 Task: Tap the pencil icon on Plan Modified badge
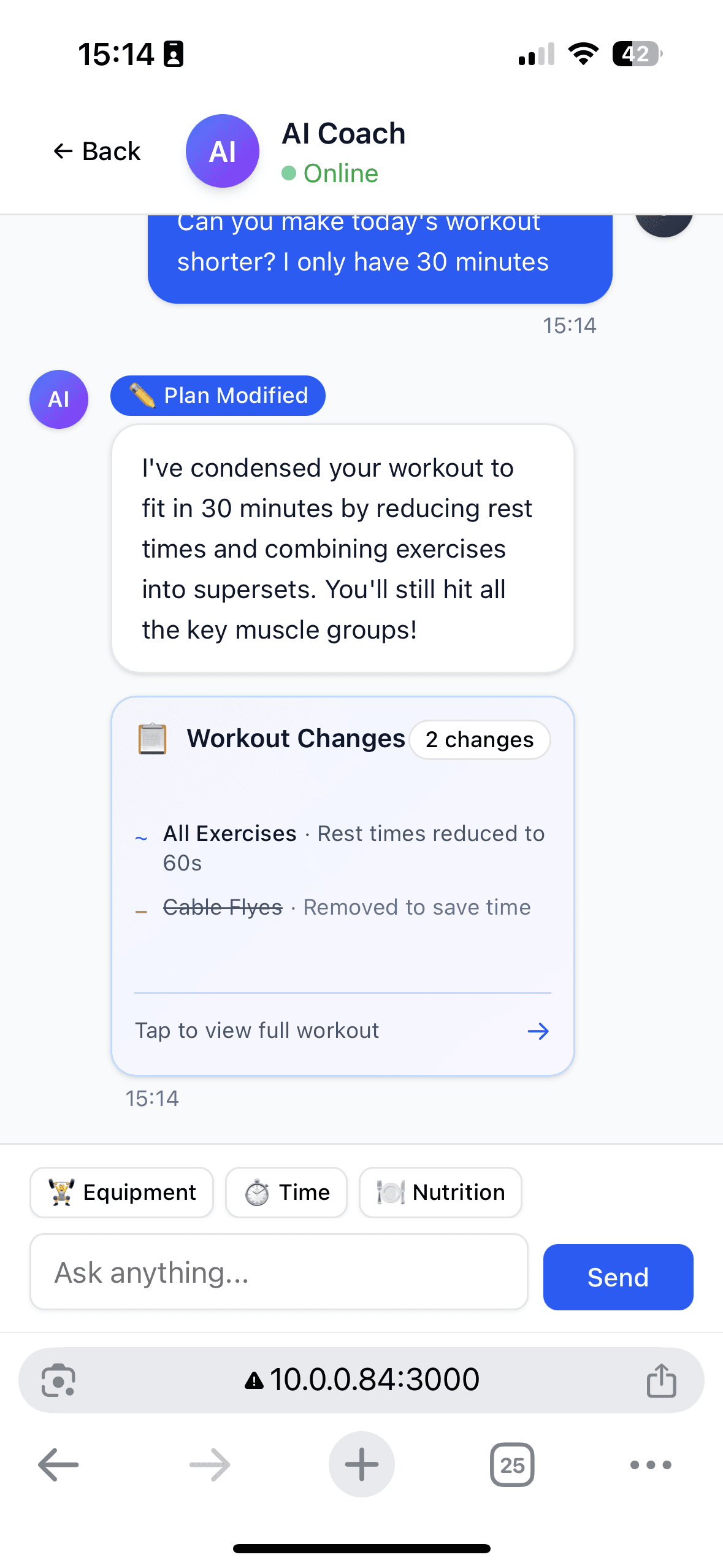pos(143,396)
